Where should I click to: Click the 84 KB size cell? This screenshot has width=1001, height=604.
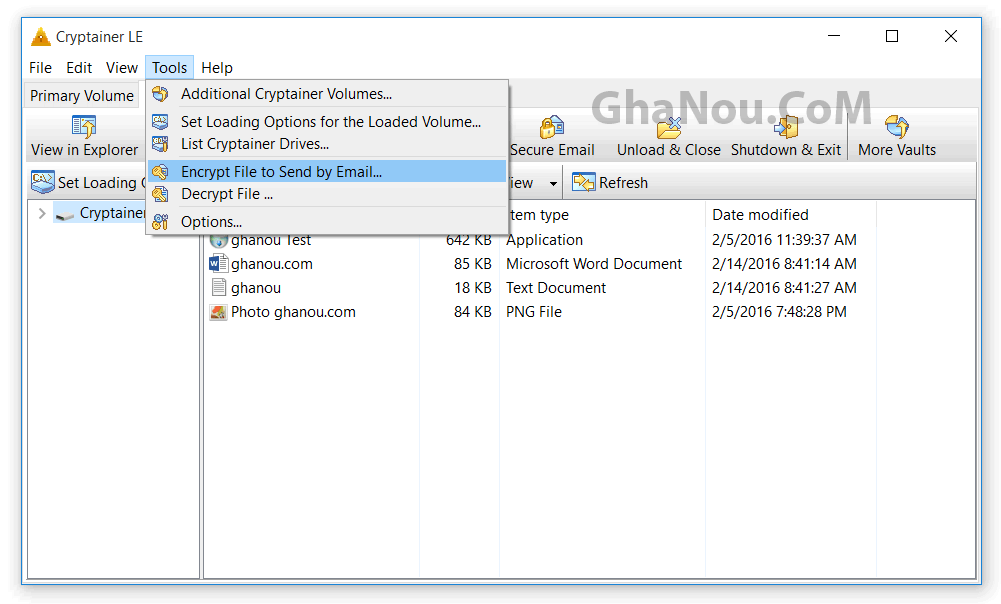click(473, 312)
